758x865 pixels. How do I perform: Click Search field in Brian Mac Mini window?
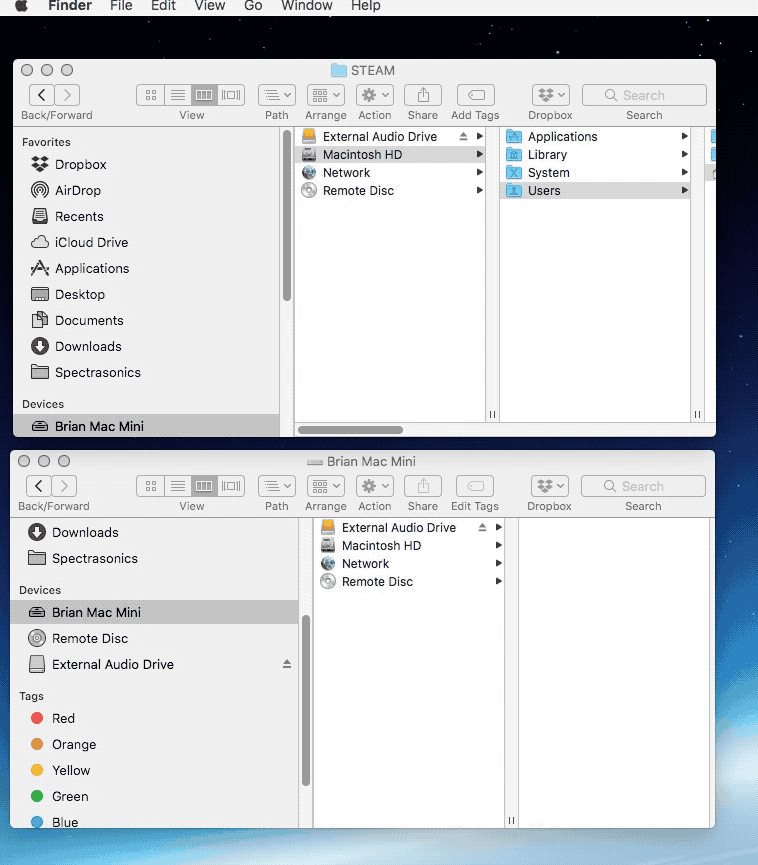pyautogui.click(x=643, y=486)
